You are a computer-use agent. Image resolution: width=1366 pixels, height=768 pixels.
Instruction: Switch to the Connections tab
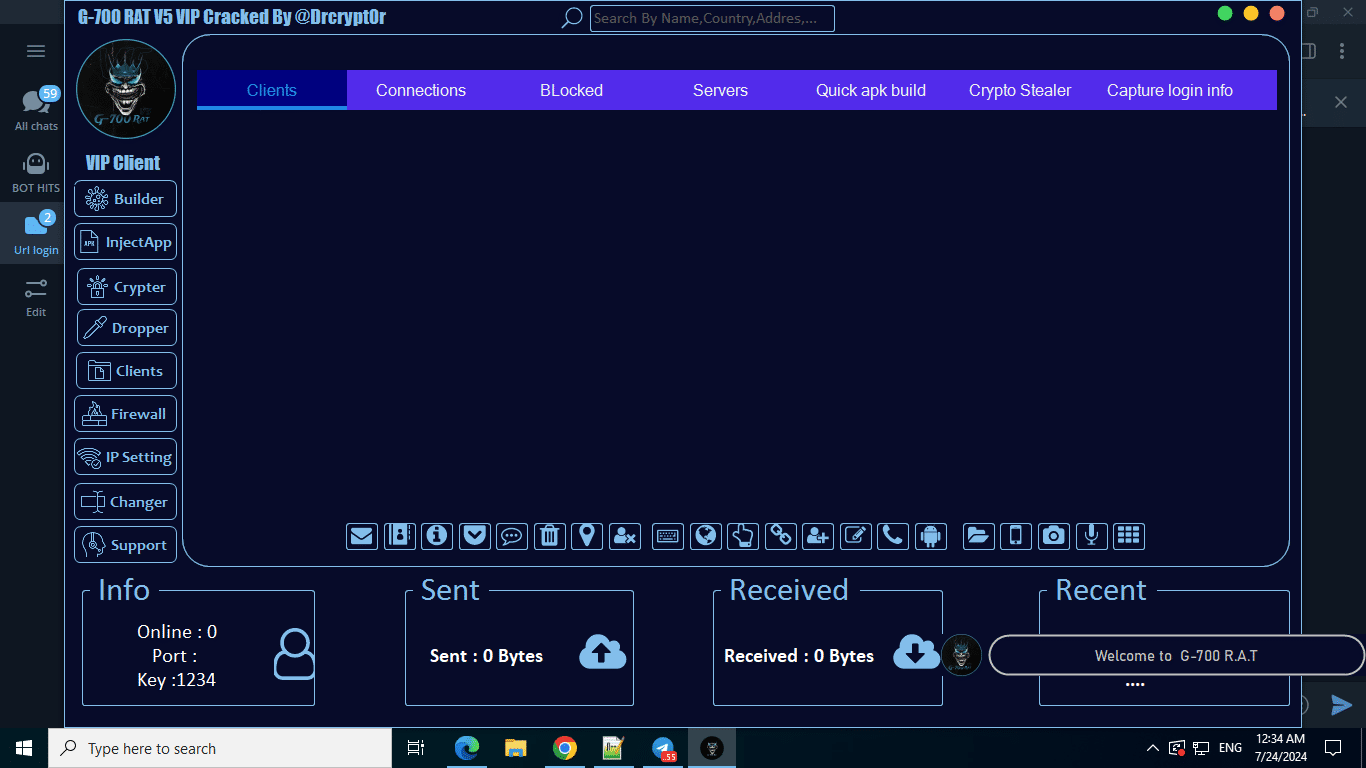pos(421,90)
